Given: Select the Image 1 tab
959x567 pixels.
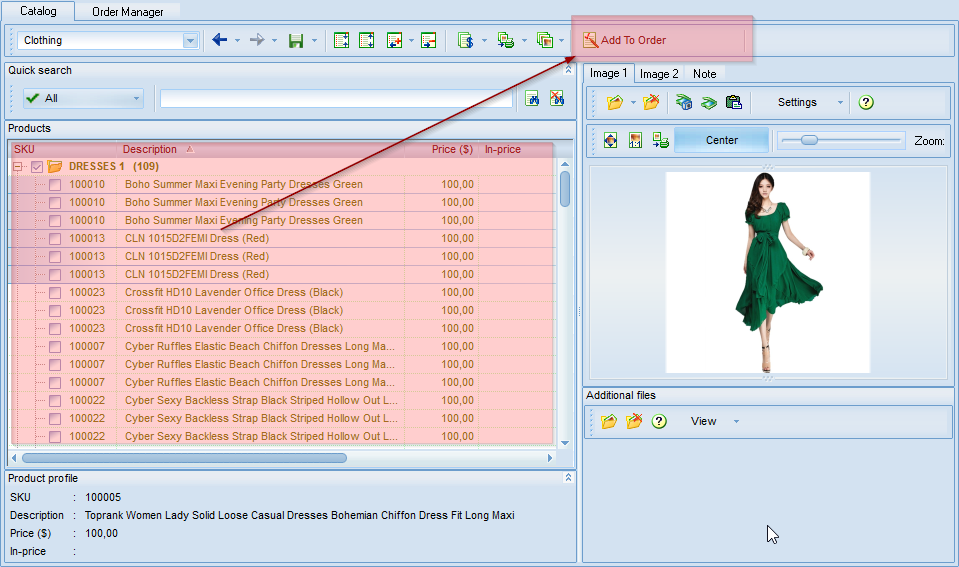Looking at the screenshot, I should (x=609, y=73).
